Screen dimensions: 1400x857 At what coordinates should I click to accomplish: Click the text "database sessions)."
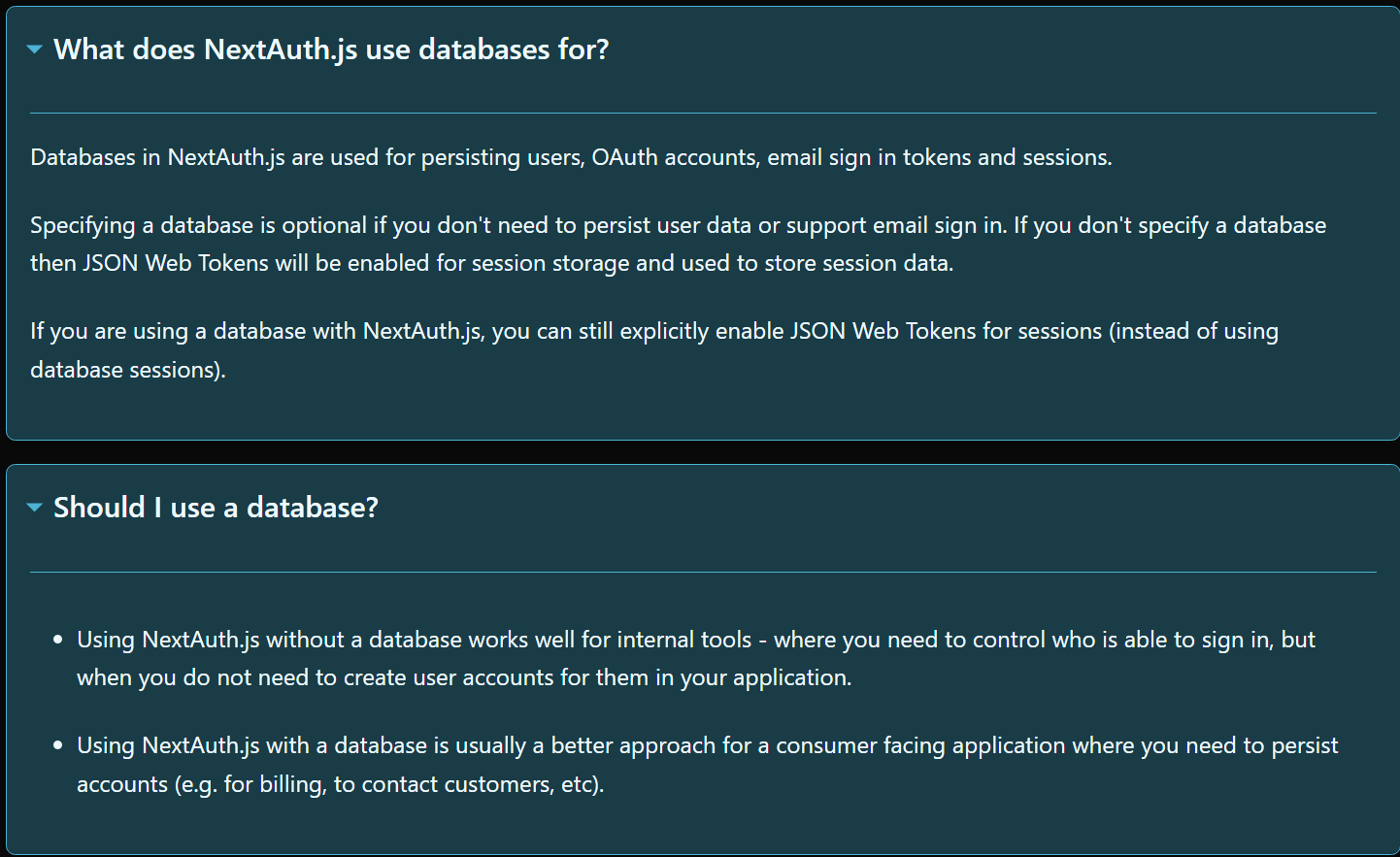(x=128, y=370)
